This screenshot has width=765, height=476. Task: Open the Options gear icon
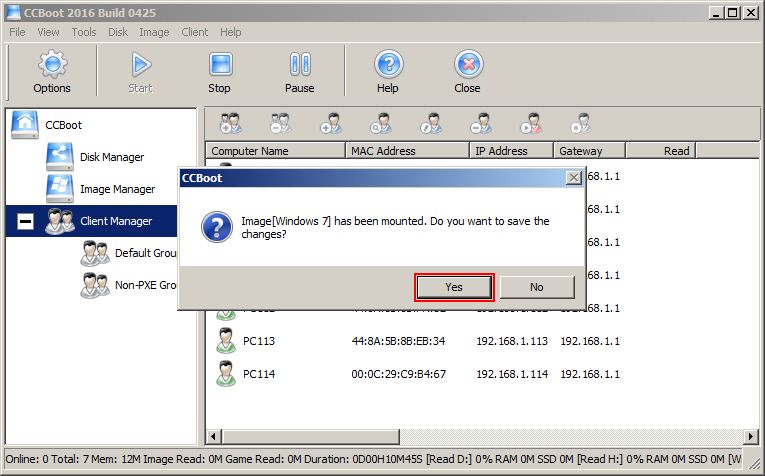(x=52, y=64)
